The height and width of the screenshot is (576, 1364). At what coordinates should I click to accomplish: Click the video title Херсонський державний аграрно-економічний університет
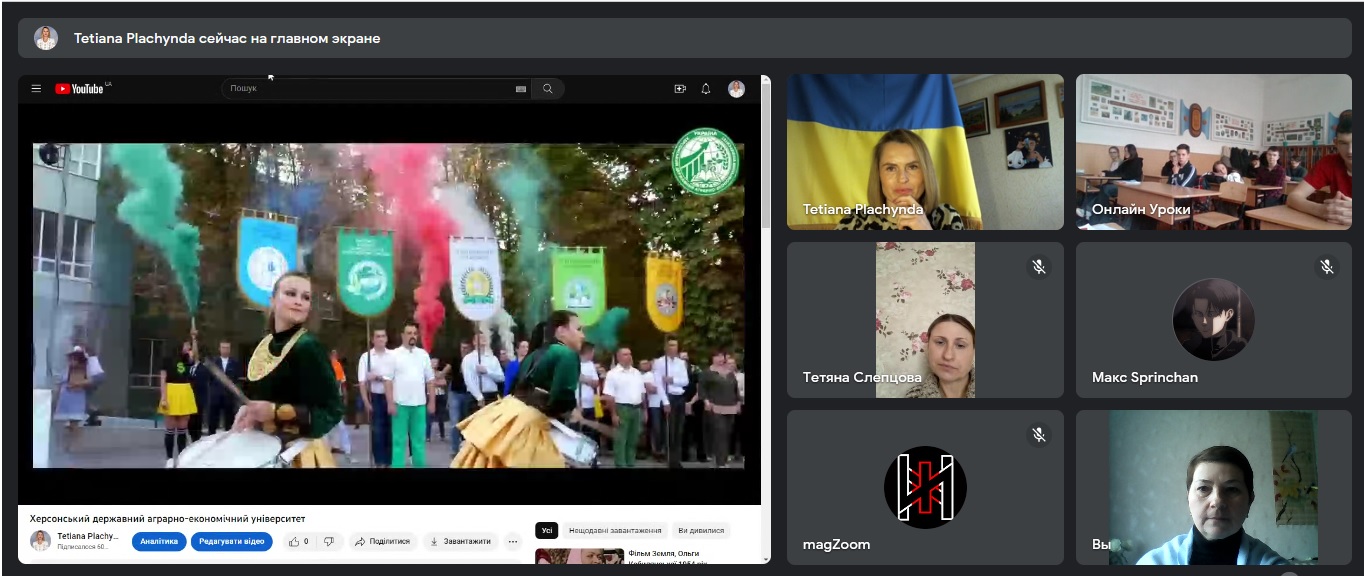coord(167,519)
